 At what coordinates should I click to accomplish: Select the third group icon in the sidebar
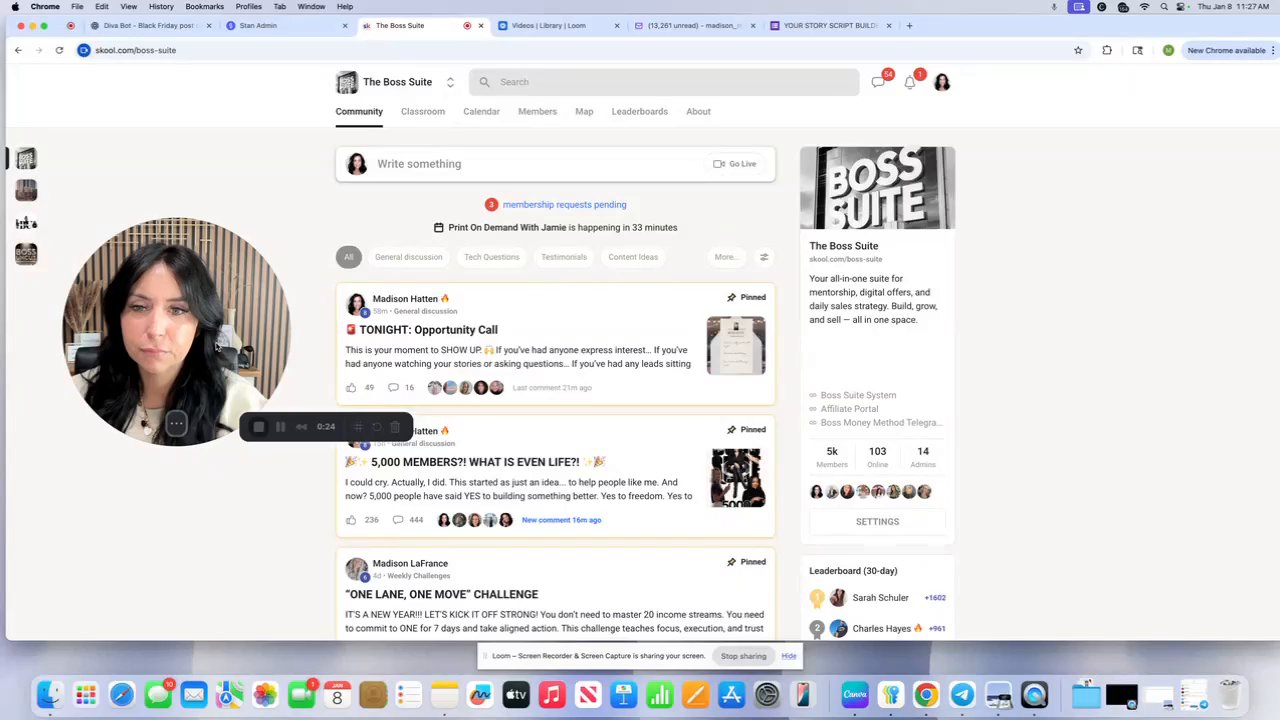pos(26,222)
